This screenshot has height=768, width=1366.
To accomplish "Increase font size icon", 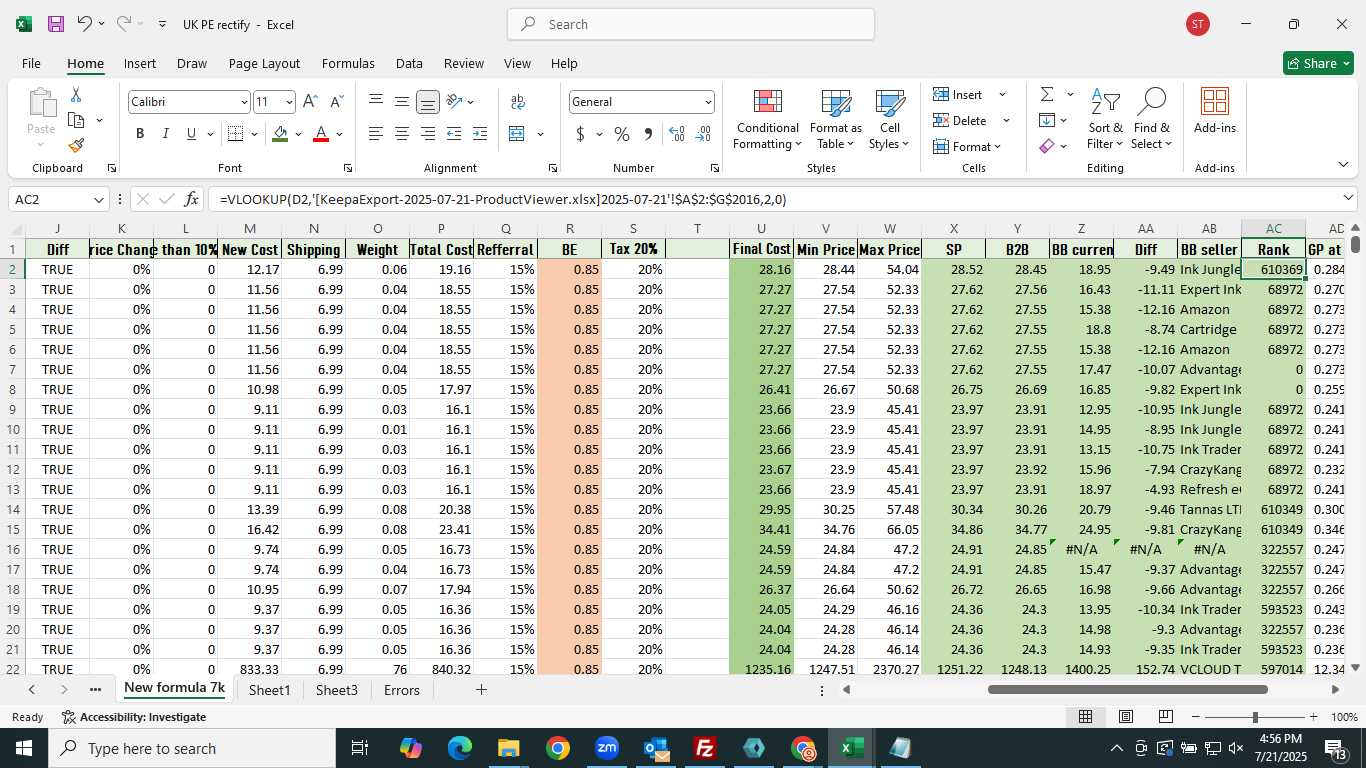I will (x=310, y=102).
